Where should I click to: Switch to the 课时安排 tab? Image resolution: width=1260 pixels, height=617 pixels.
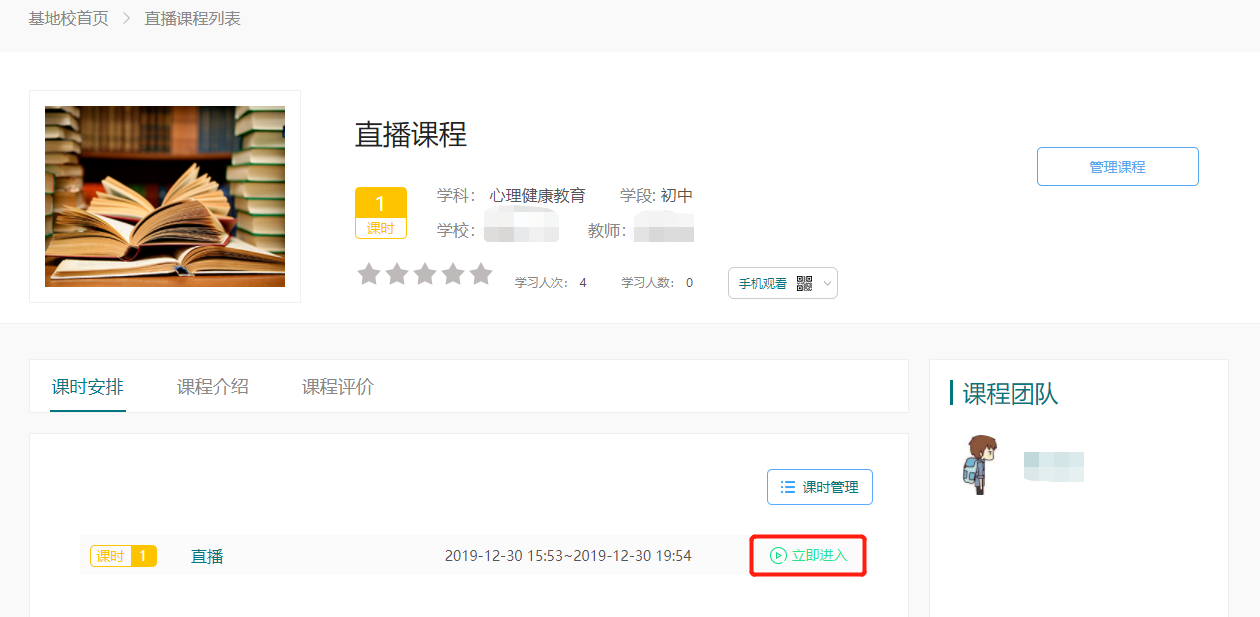coord(88,387)
